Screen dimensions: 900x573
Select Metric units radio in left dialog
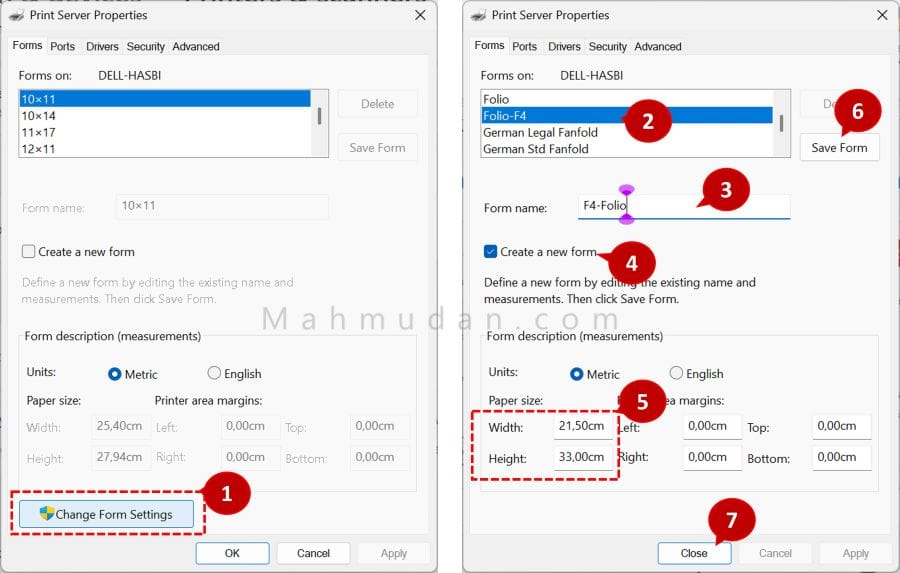pos(115,374)
